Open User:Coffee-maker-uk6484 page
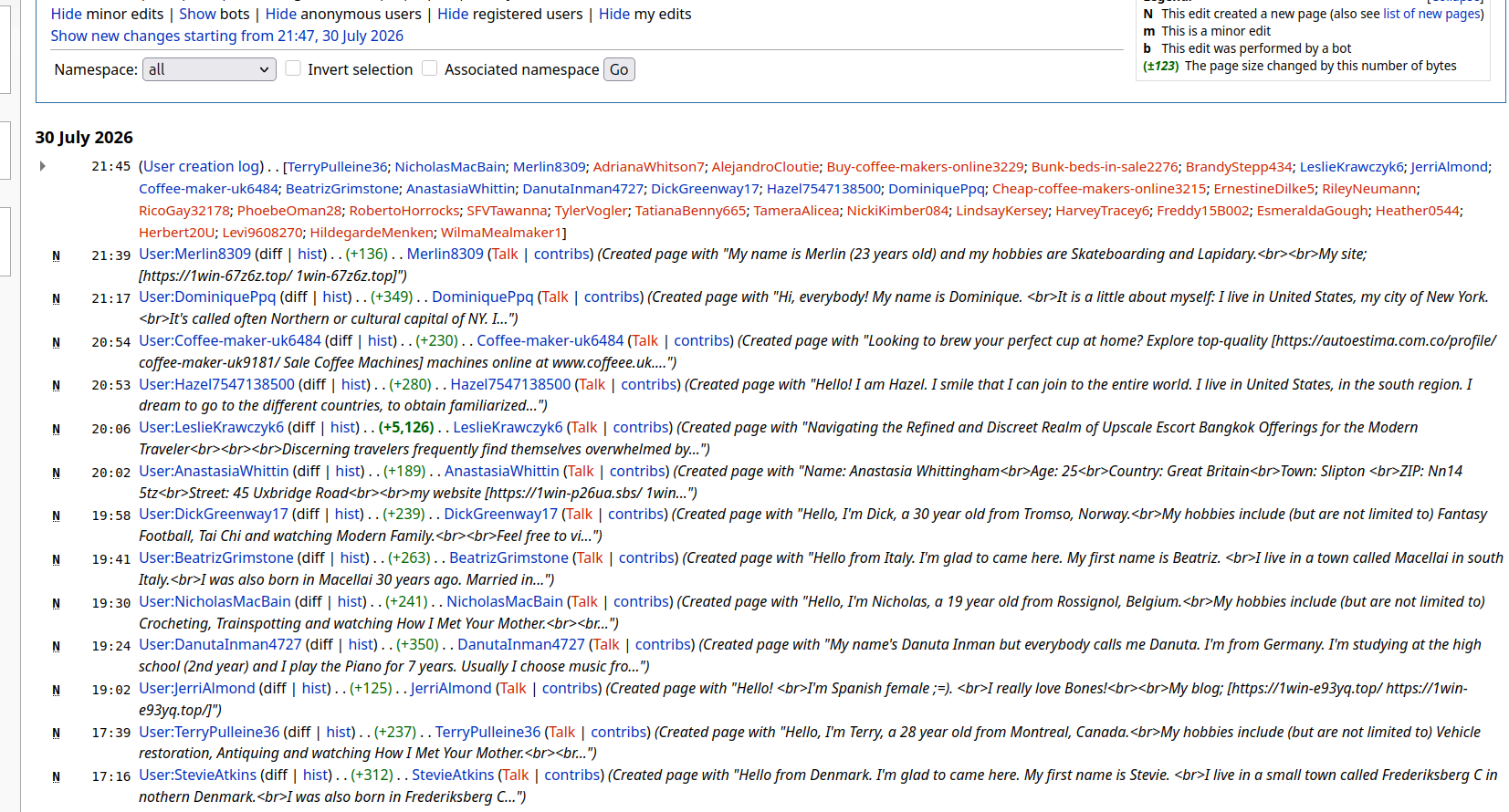1509x812 pixels. pyautogui.click(x=230, y=340)
